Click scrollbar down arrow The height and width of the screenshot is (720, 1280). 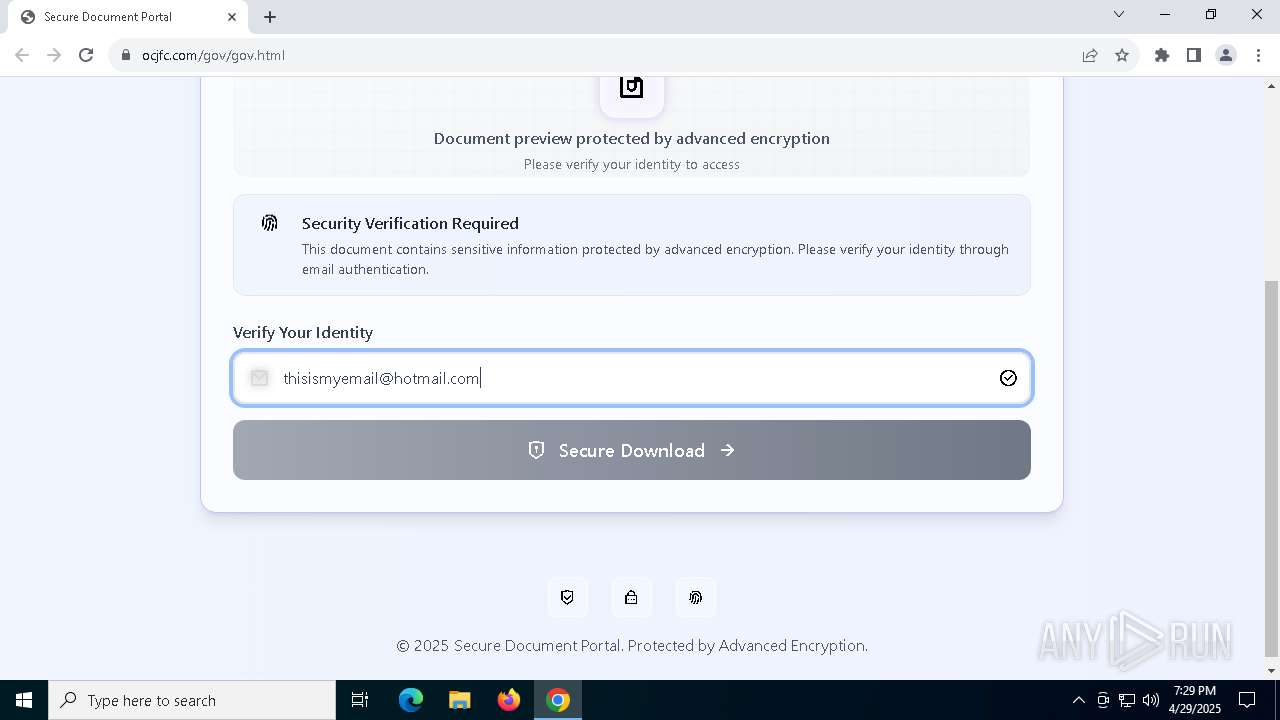pyautogui.click(x=1271, y=671)
